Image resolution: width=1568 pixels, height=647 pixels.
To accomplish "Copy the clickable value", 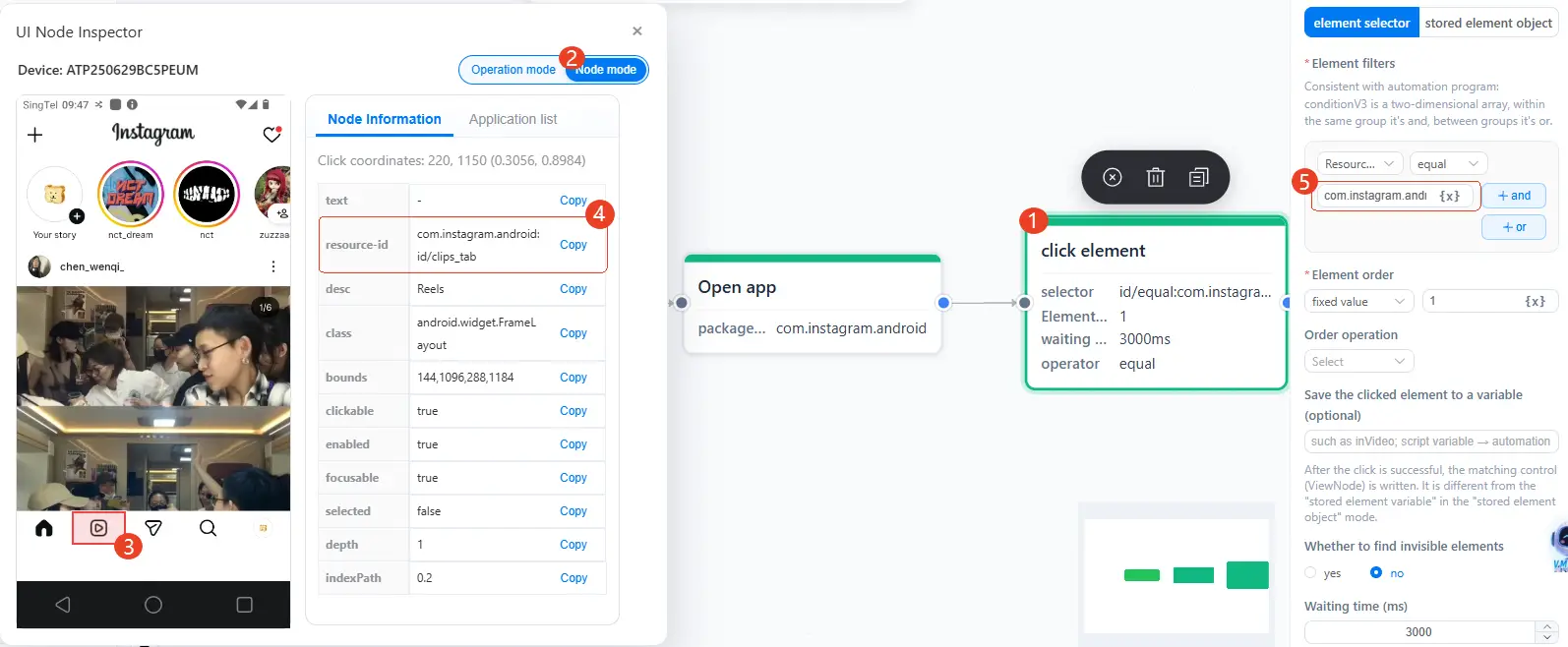I will pos(573,411).
